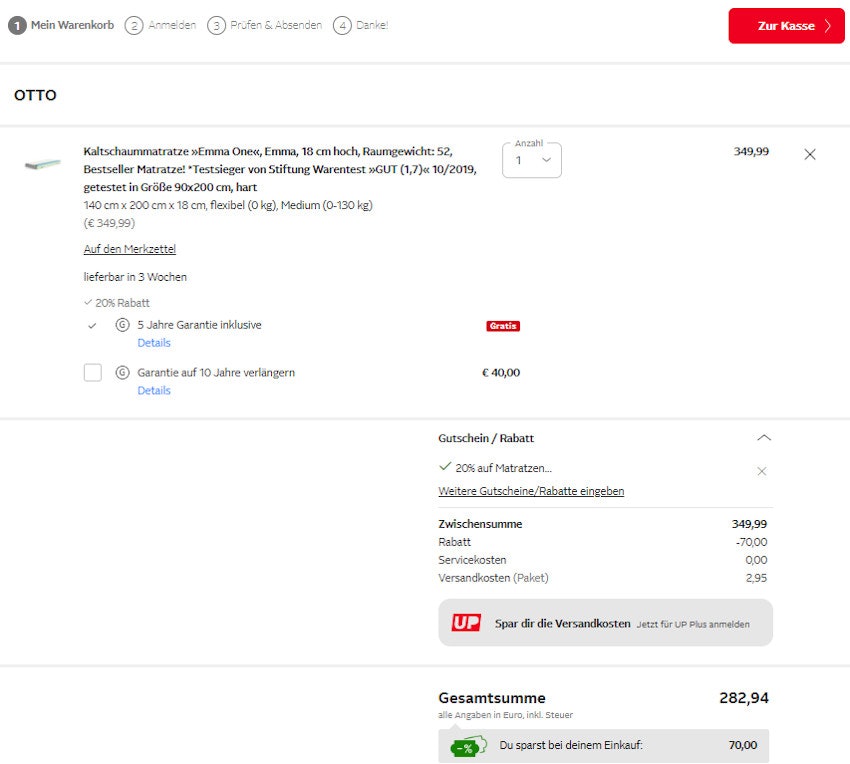Enable the 10-year warranty extension checkbox
850x764 pixels.
93,373
